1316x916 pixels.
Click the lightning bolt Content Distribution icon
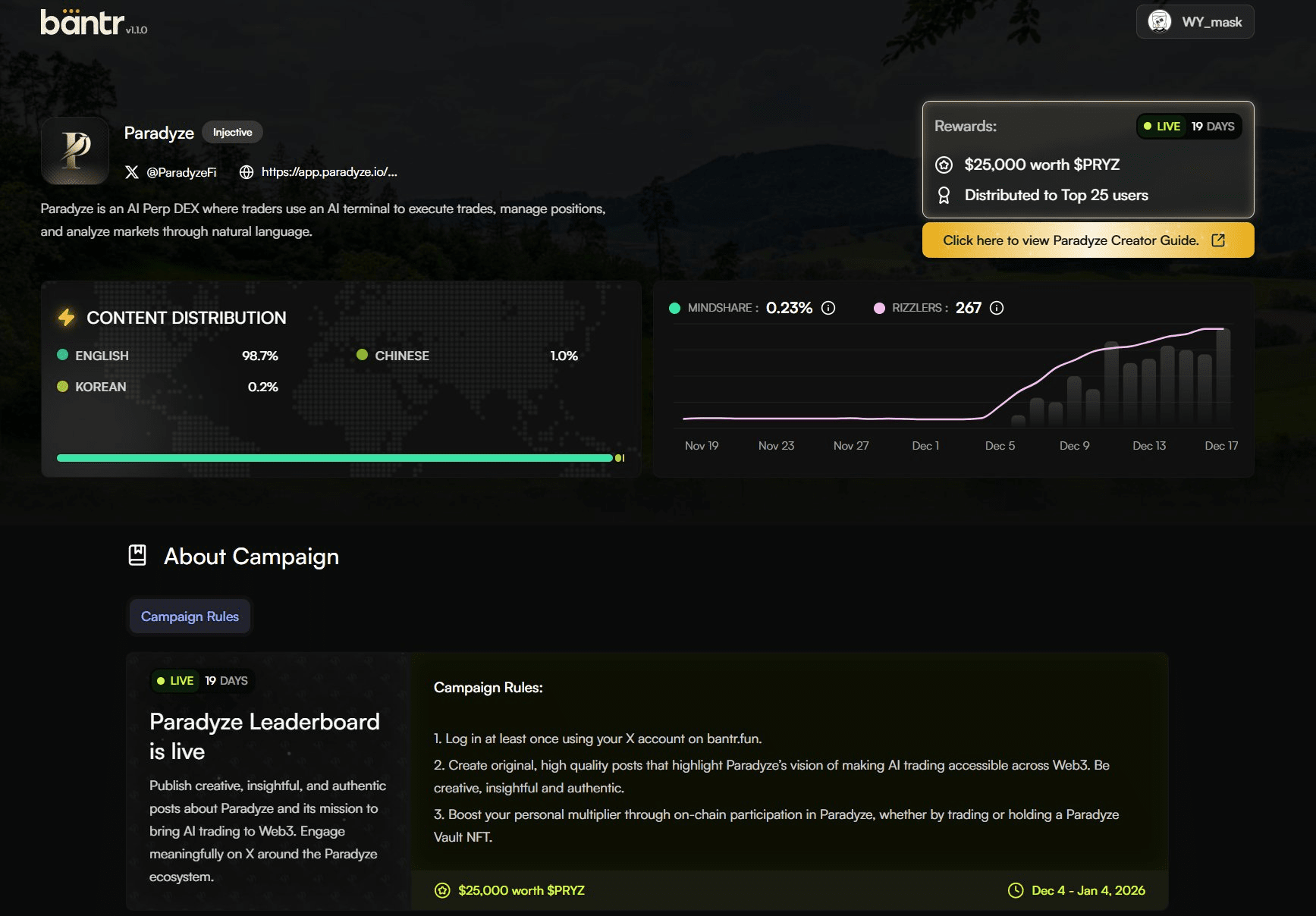[x=67, y=317]
